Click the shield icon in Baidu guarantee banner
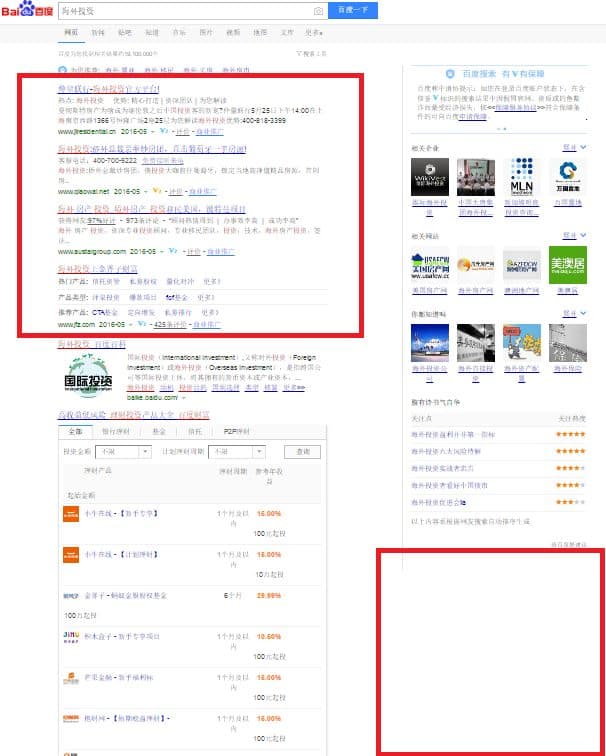 tap(450, 74)
